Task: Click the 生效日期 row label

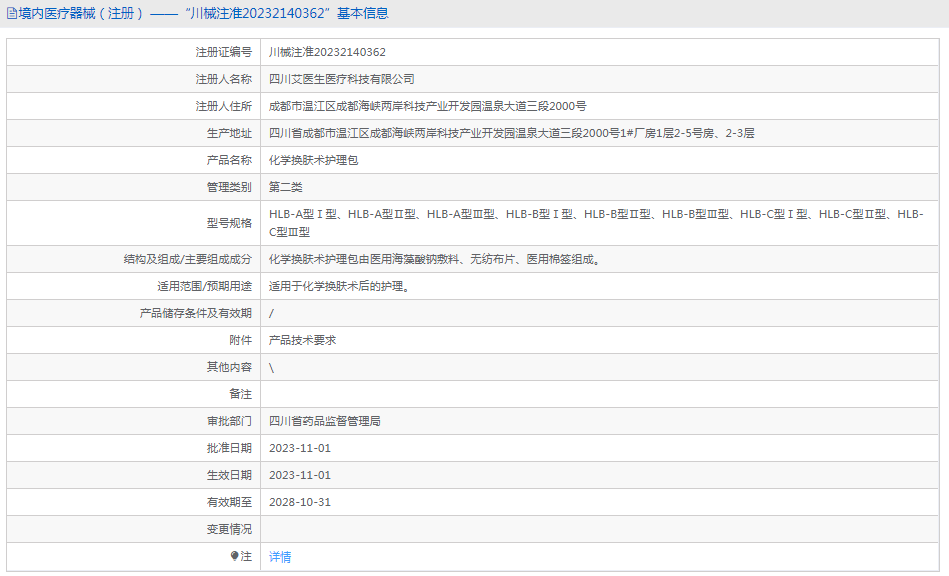Action: point(229,475)
